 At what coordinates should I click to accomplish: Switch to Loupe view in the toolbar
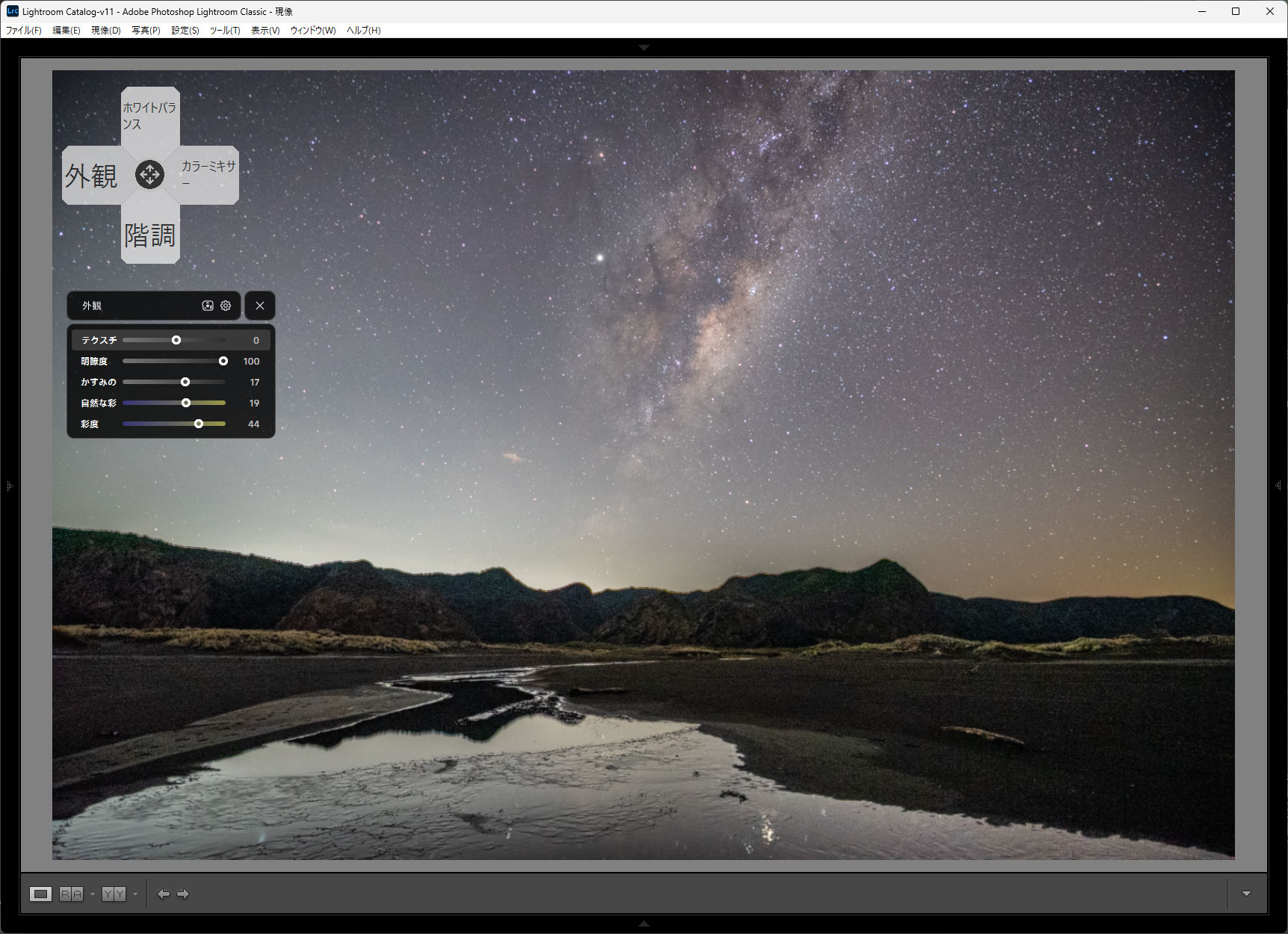tap(41, 894)
